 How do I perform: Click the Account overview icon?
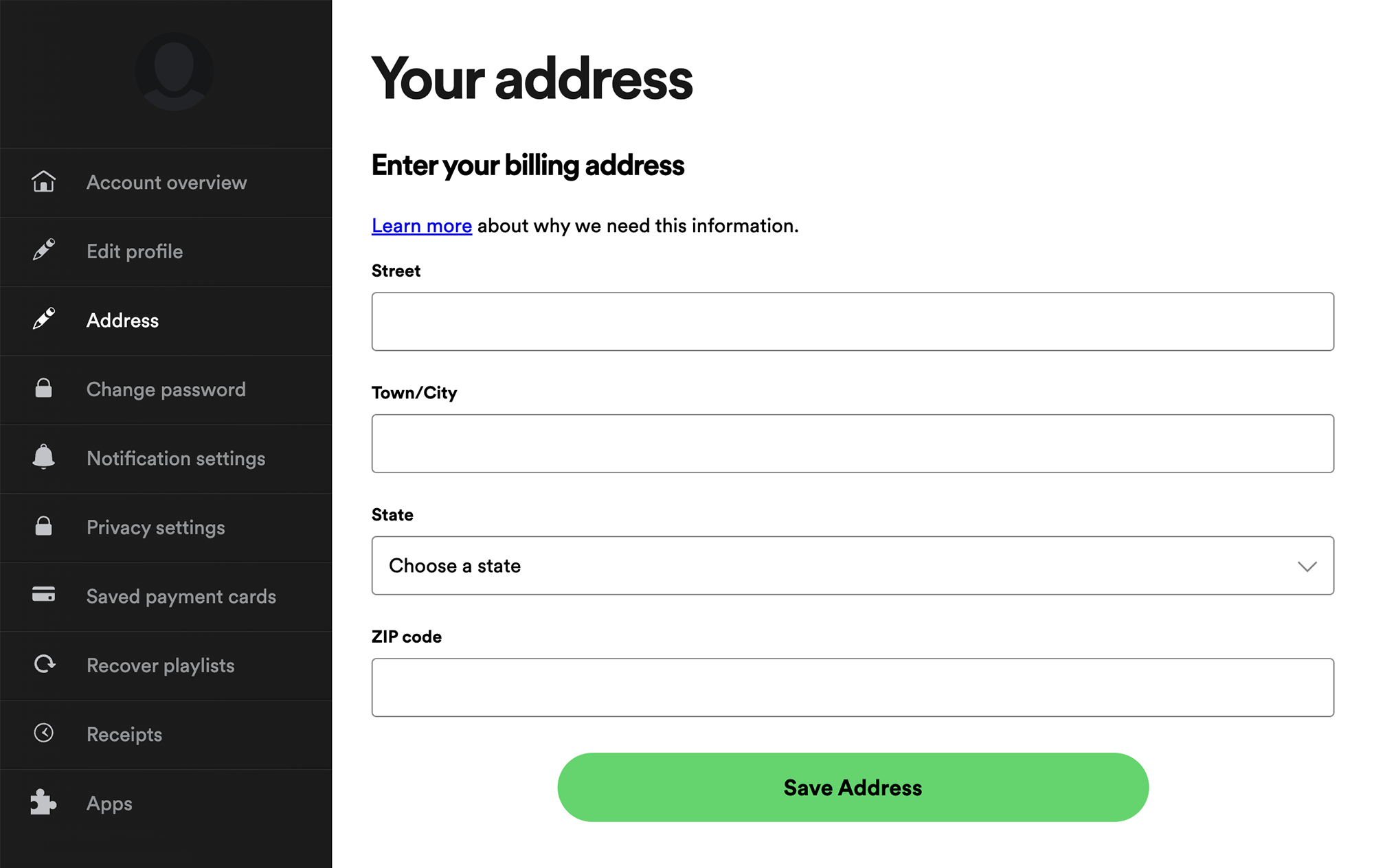[43, 183]
